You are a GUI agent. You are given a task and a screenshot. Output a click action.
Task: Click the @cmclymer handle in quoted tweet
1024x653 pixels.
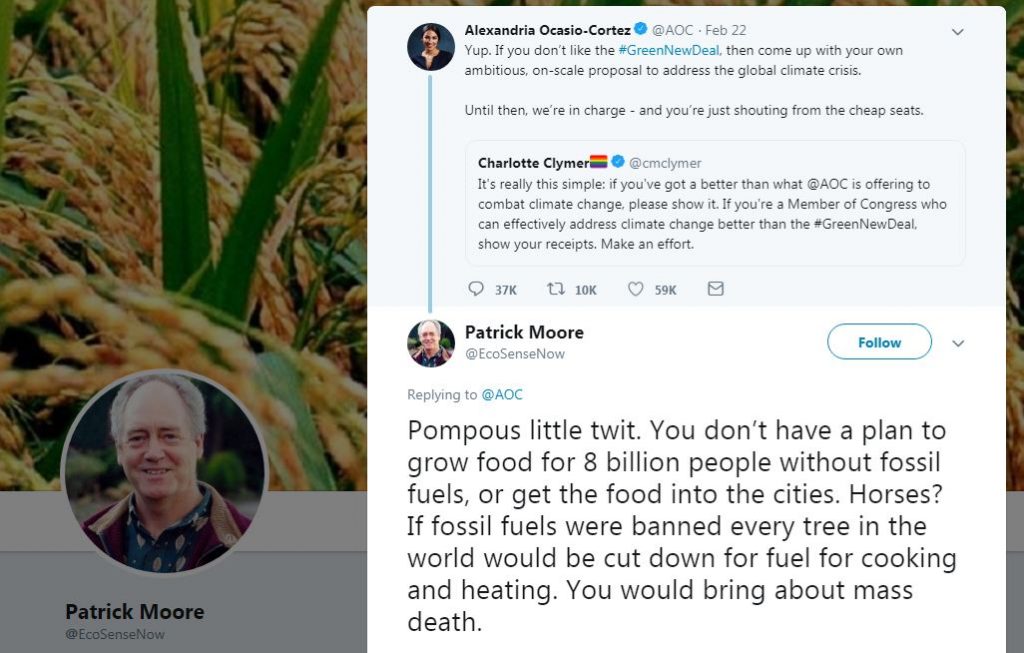(665, 163)
